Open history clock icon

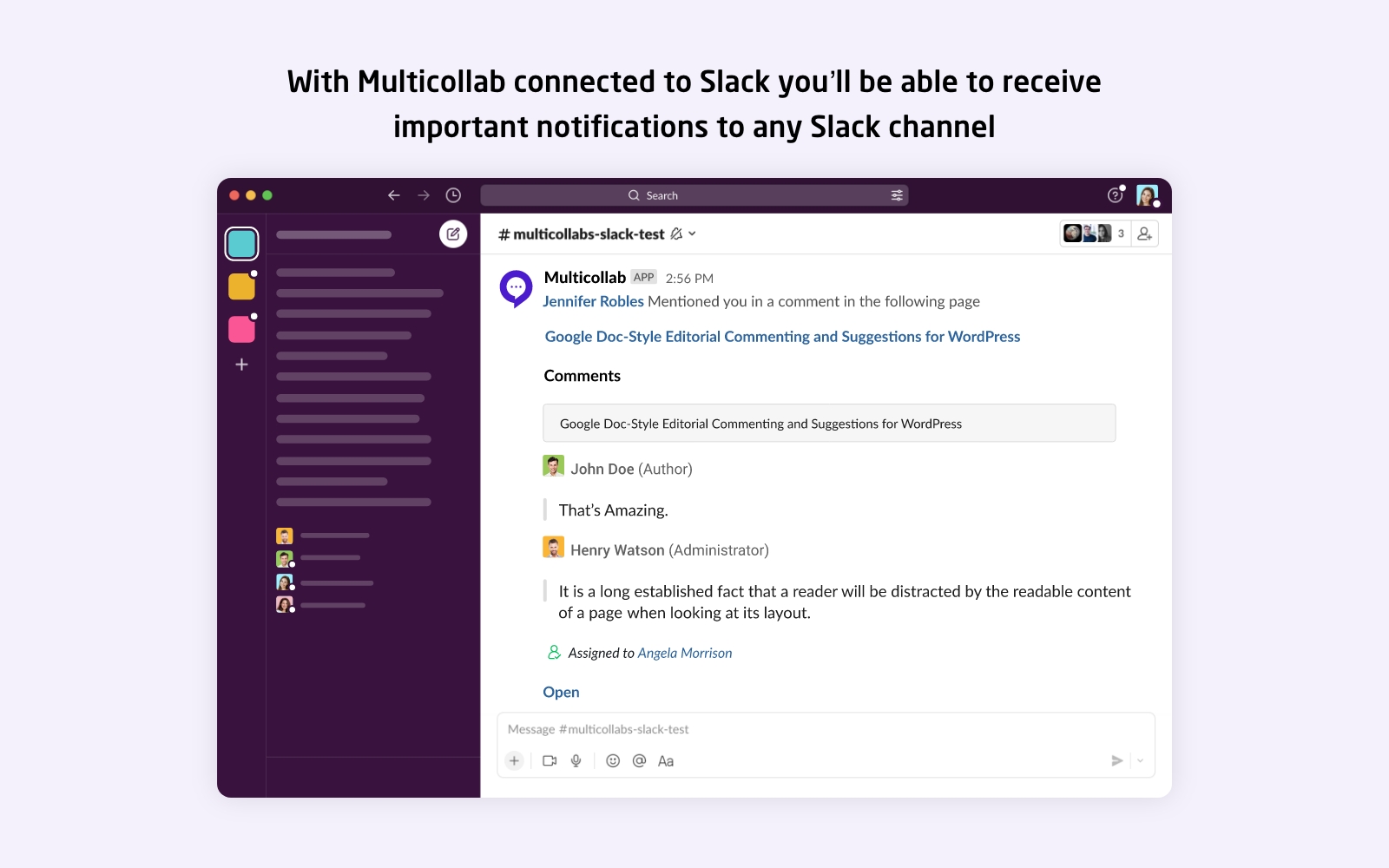click(x=453, y=195)
